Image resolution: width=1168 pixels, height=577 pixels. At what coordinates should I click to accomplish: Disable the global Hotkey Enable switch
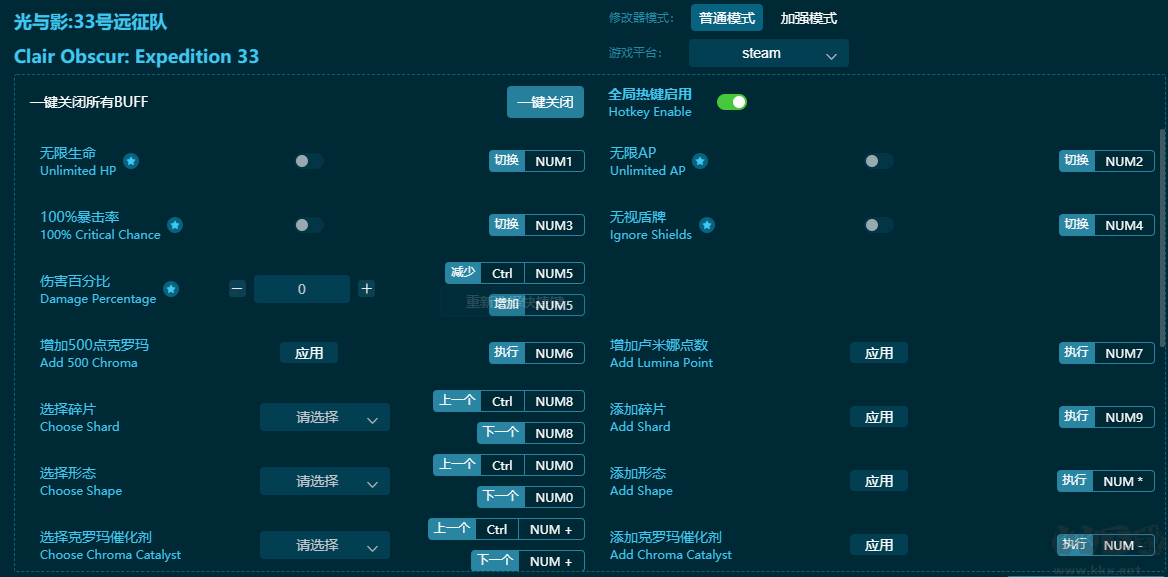(731, 102)
